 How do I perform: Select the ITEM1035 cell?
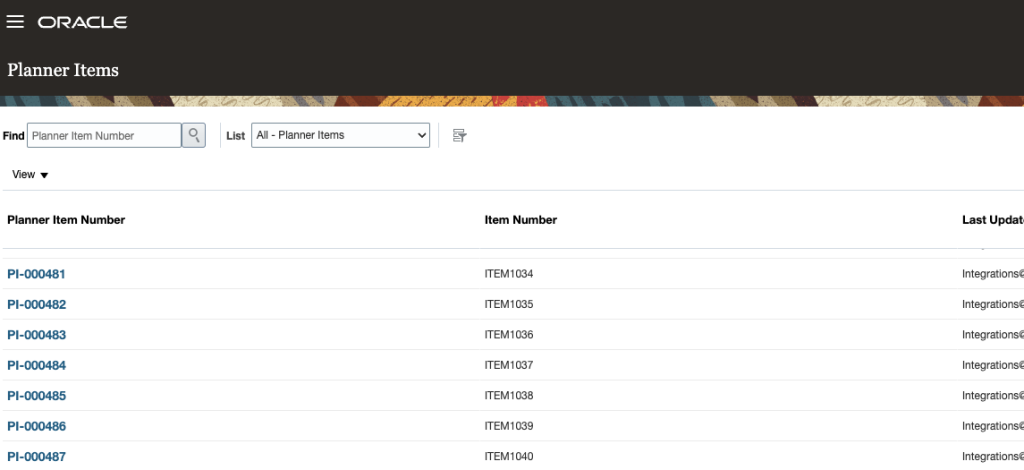[509, 304]
